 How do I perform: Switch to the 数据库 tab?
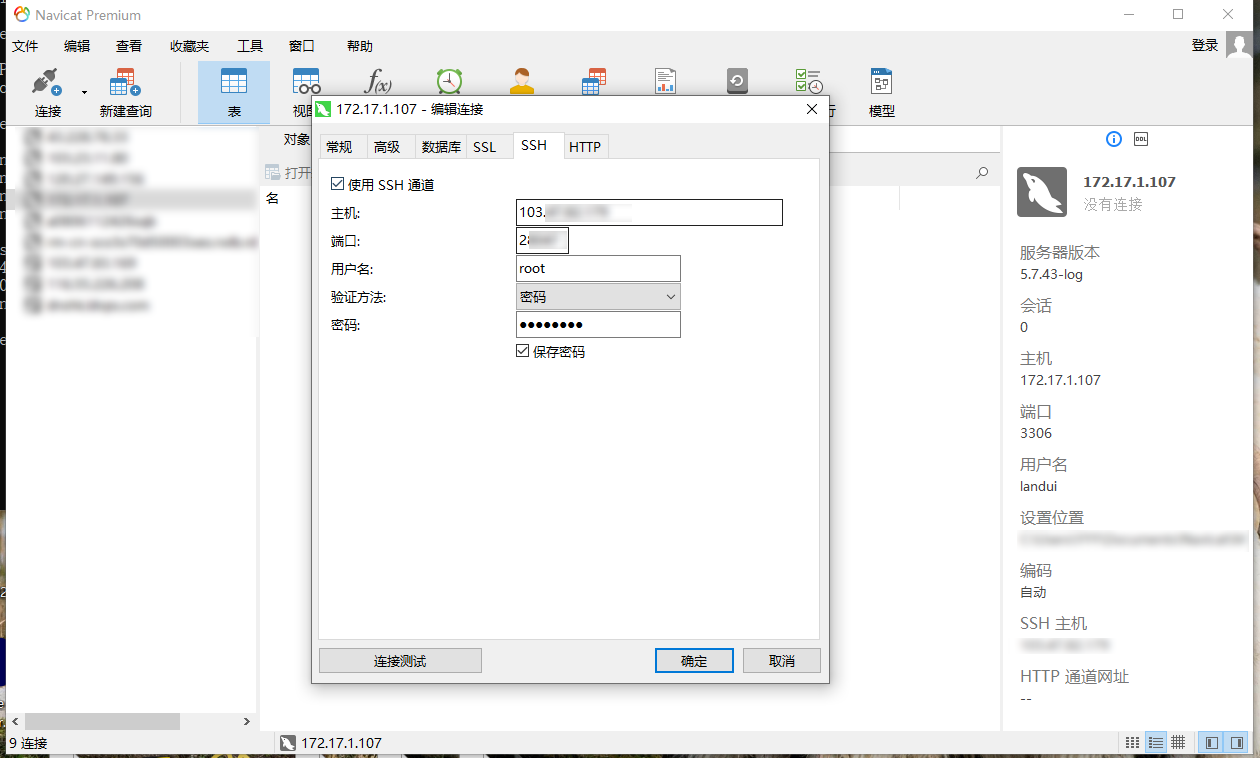(441, 147)
